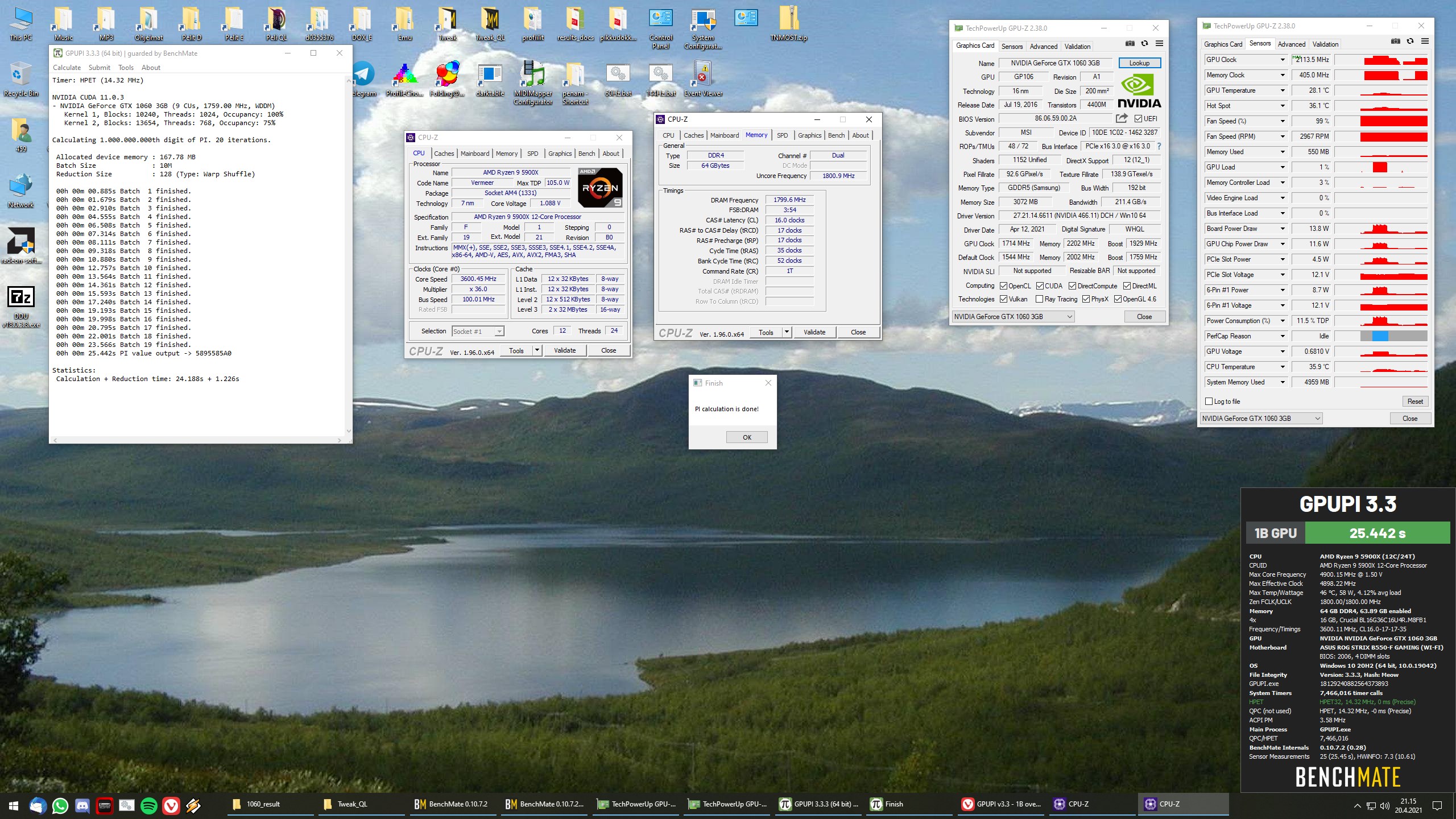Open the GPU selector dropdown in Sensors window
1456x819 pixels.
pyautogui.click(x=1261, y=419)
